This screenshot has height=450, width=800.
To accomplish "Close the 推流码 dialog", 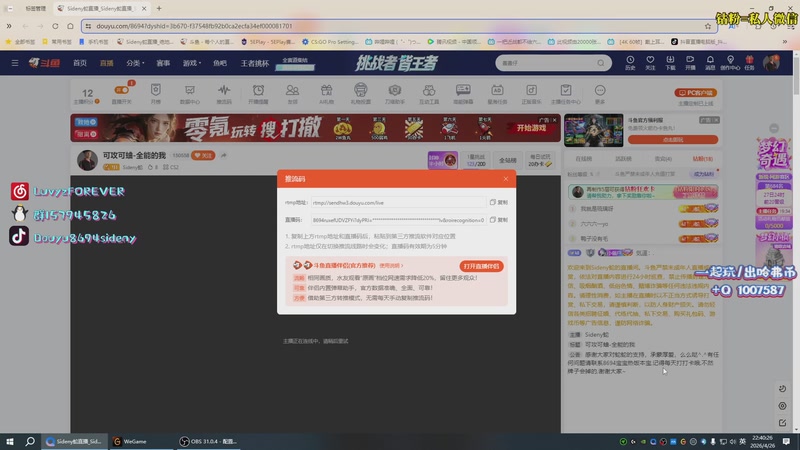I will coord(506,179).
